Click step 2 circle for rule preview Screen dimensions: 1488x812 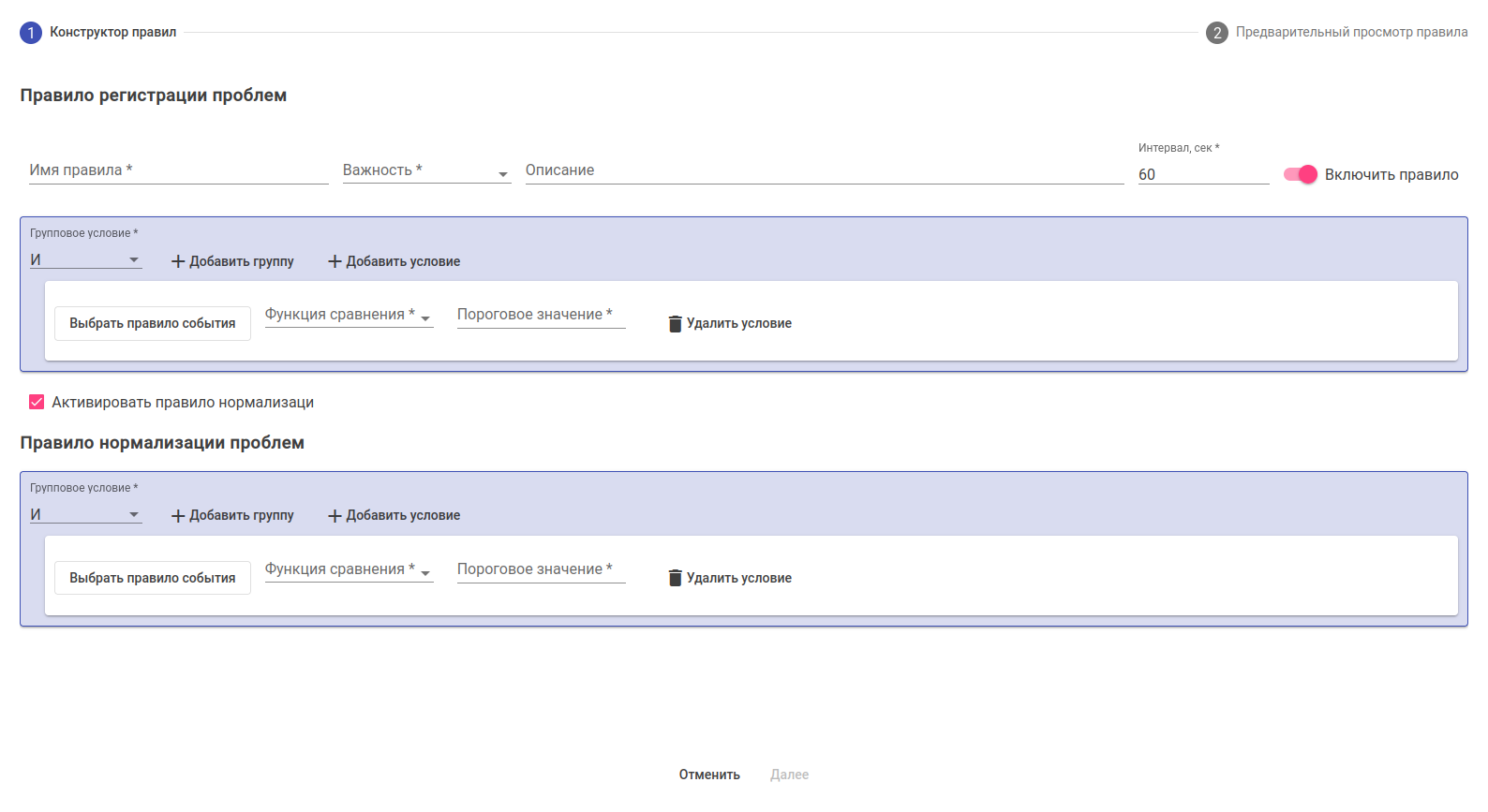1216,33
